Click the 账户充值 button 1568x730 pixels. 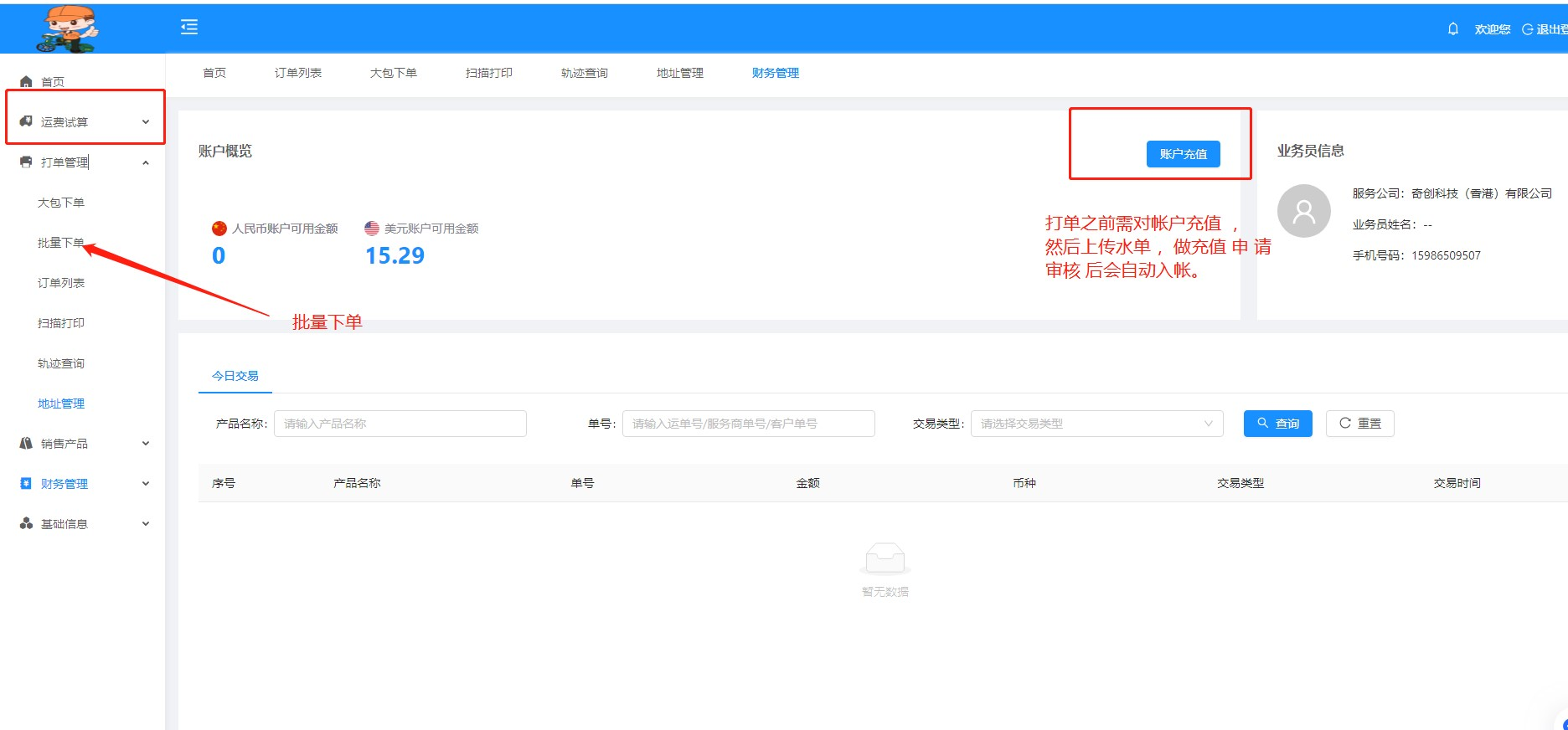coord(1184,154)
